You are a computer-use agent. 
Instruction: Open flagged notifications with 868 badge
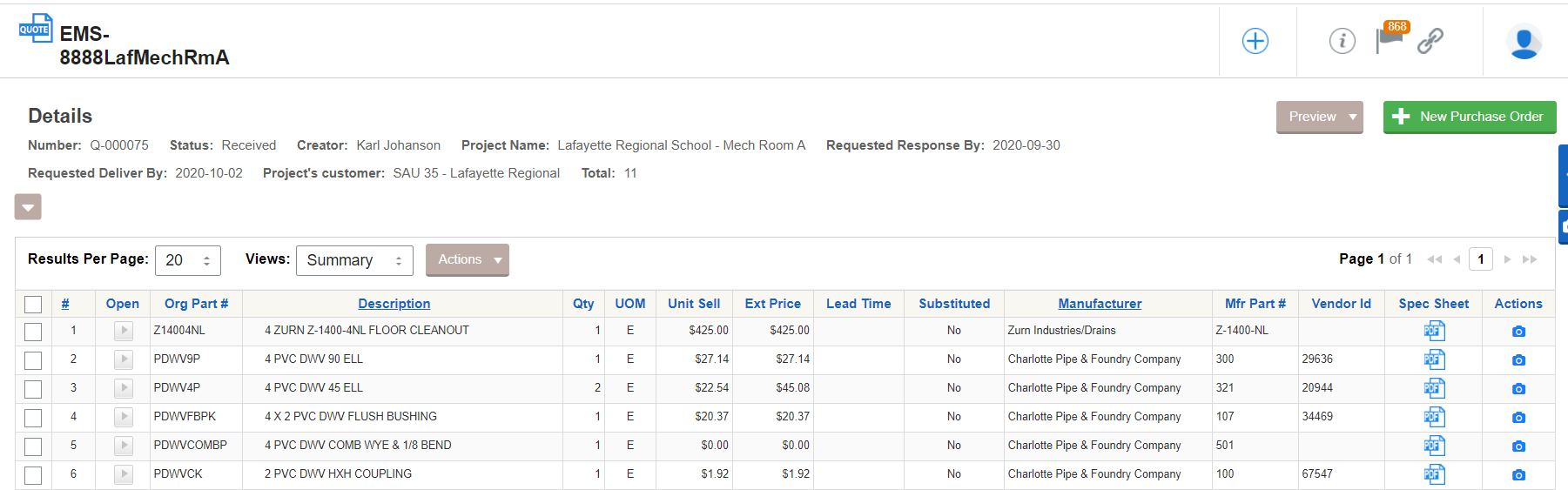click(x=1390, y=37)
